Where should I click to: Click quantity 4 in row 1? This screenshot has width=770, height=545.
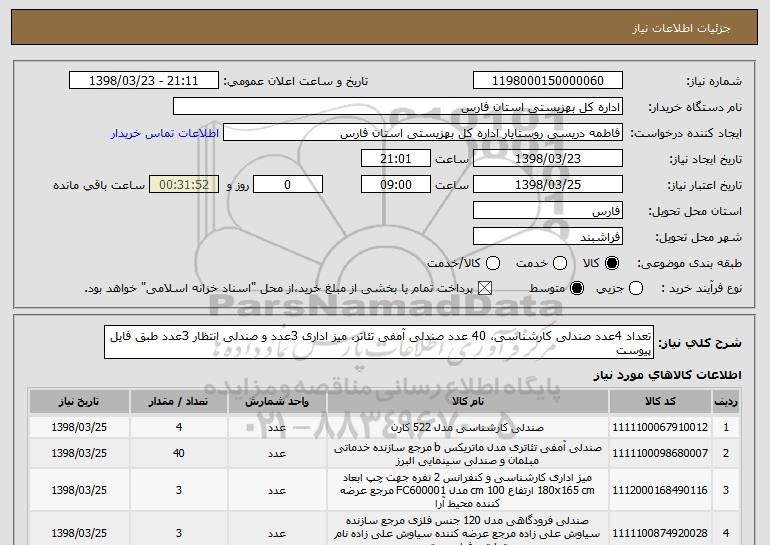tap(179, 427)
